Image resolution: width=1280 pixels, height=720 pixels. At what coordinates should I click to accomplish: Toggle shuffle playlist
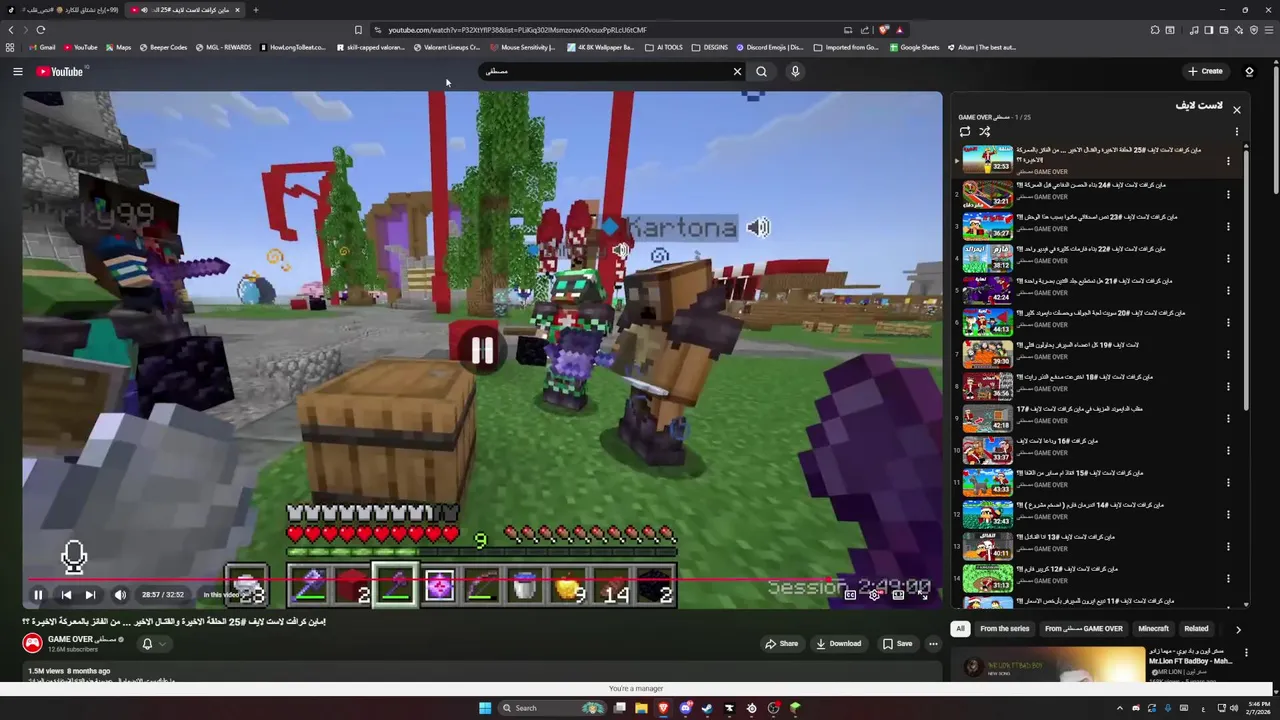pyautogui.click(x=985, y=132)
